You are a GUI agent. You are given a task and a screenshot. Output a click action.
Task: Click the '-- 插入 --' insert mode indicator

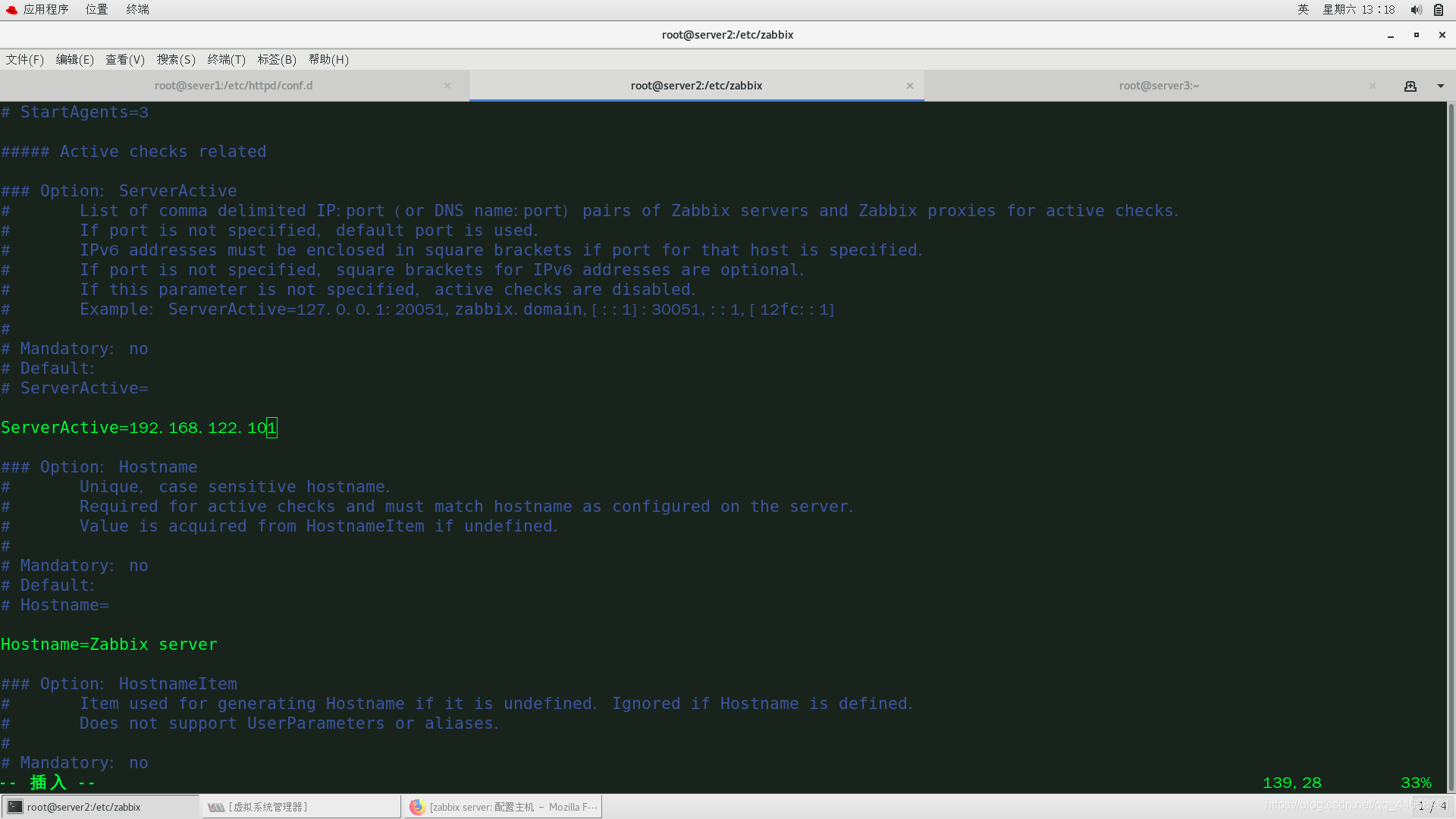tap(48, 783)
